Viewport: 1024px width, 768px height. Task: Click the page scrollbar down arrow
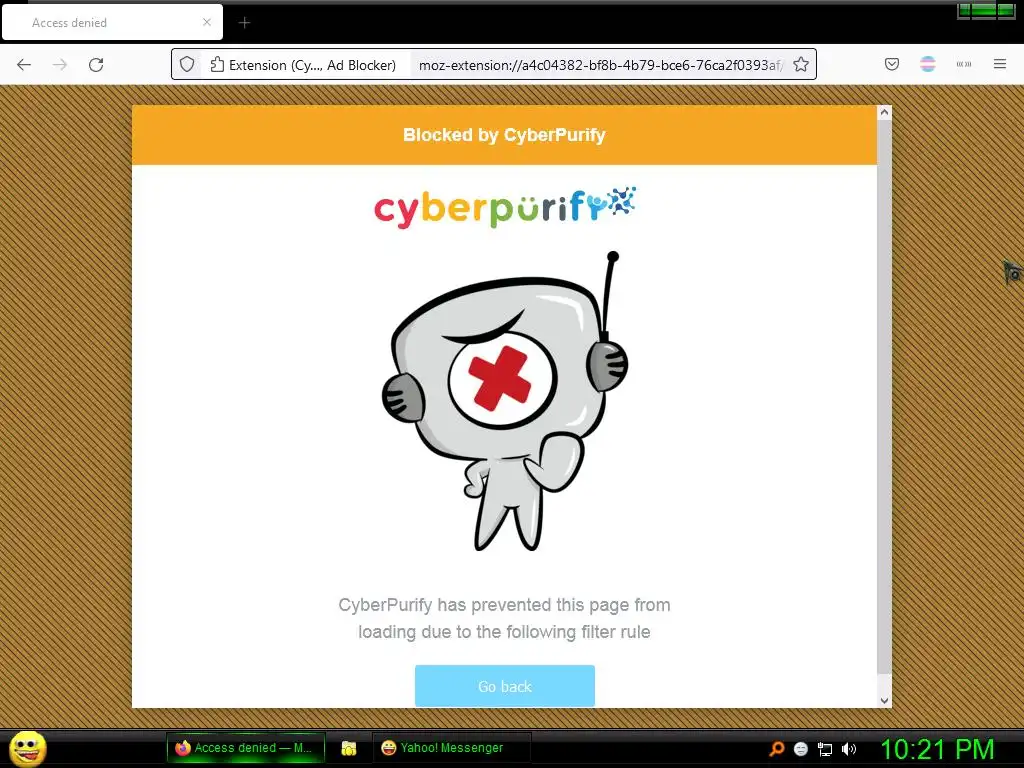tap(884, 700)
